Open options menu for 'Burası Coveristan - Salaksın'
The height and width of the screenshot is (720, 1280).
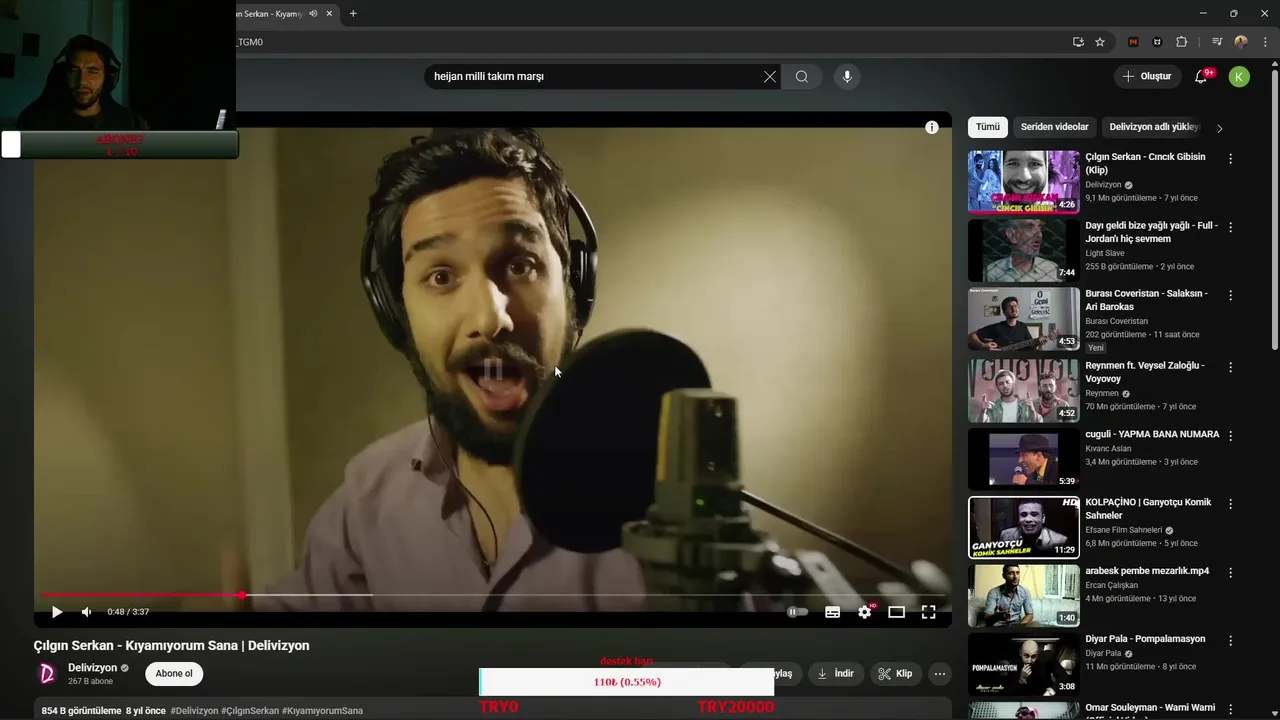coord(1231,295)
